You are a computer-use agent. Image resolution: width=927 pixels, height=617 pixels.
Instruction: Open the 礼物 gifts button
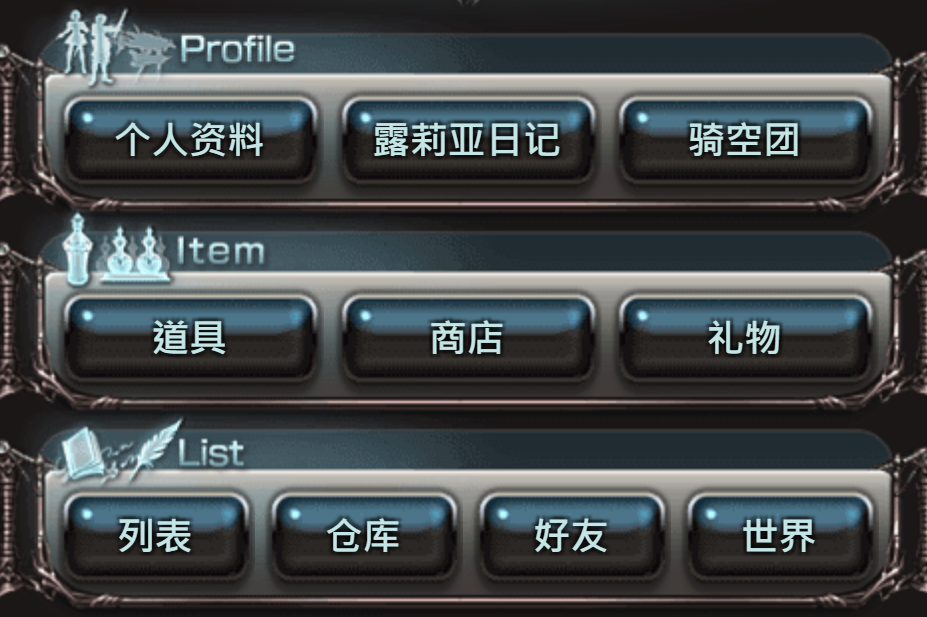click(744, 337)
